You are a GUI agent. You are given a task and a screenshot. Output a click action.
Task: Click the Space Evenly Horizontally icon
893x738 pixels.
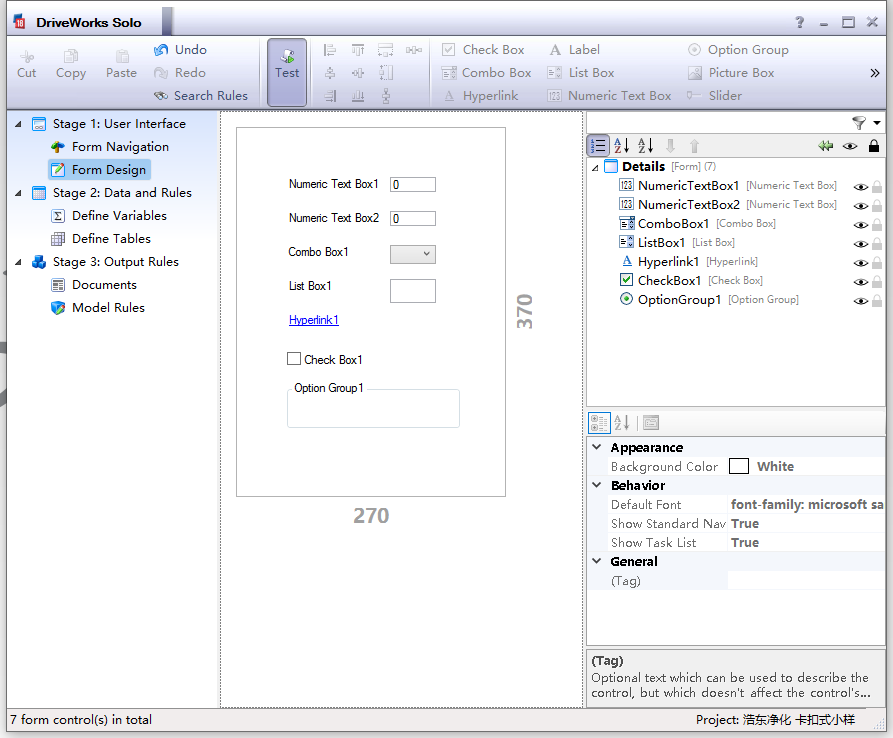click(414, 50)
